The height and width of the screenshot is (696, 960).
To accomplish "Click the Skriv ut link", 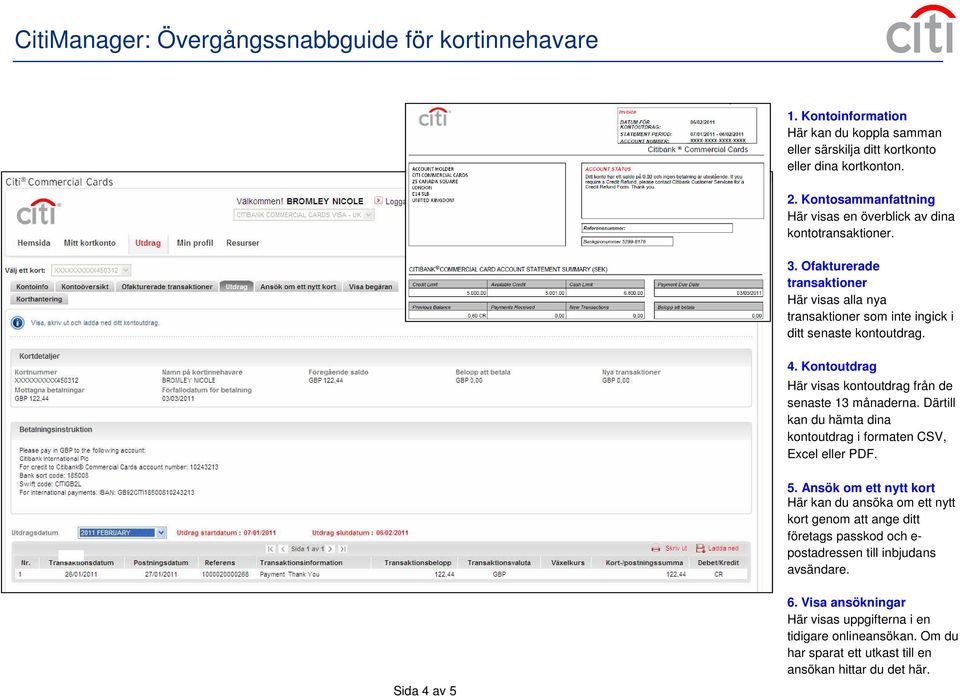I will click(676, 548).
